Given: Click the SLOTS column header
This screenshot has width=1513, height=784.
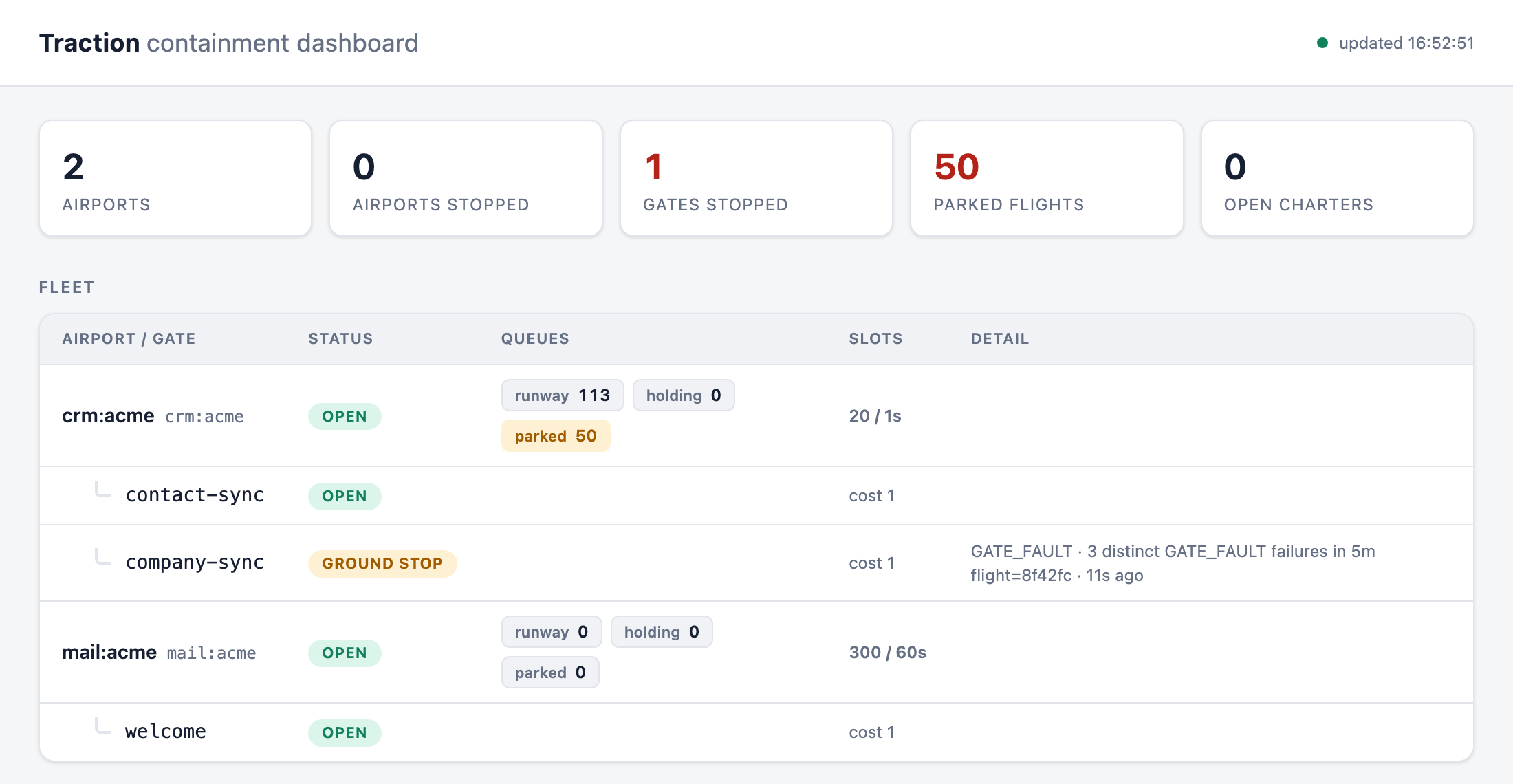Looking at the screenshot, I should click(x=875, y=339).
